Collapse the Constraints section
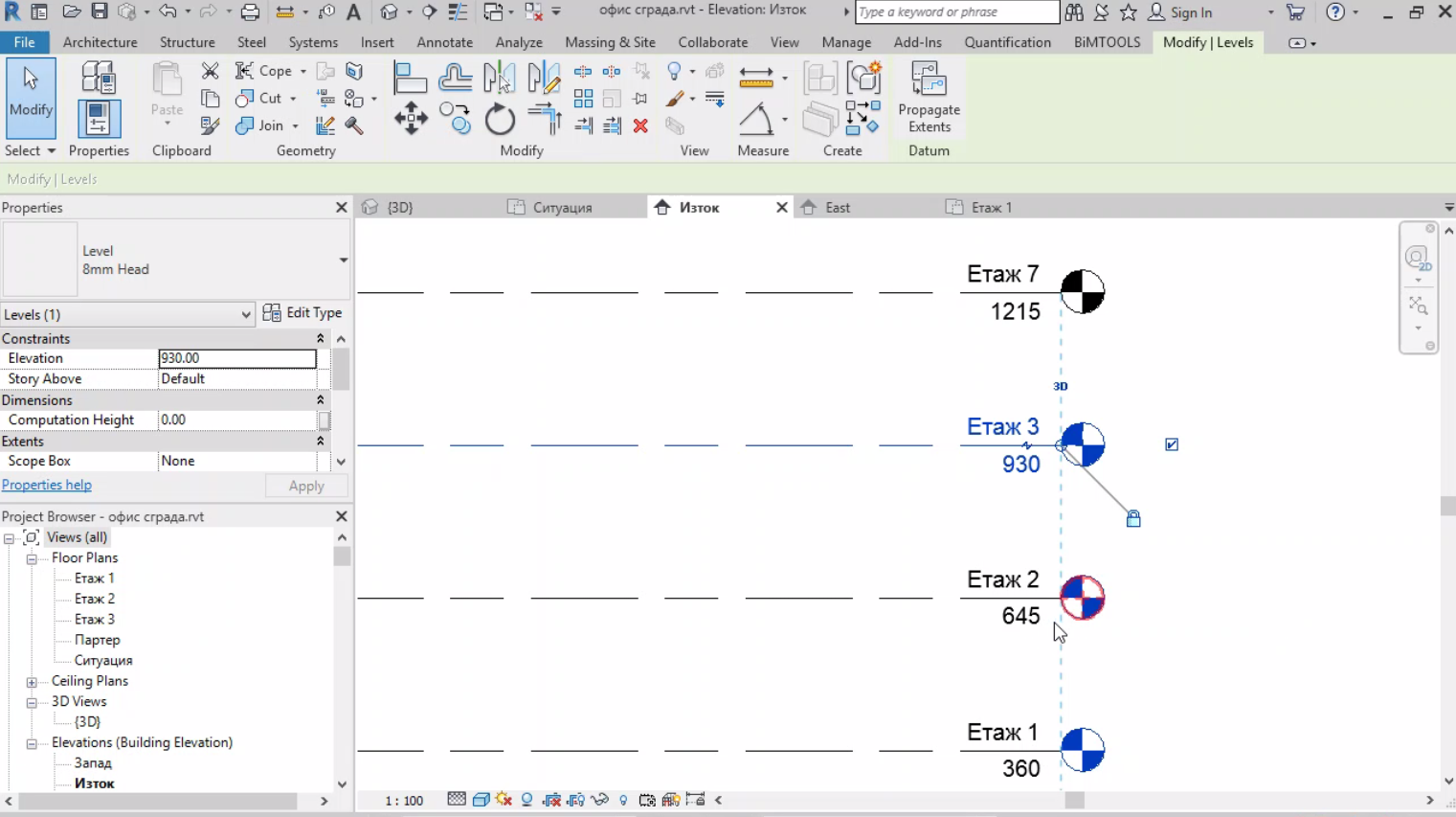Image resolution: width=1456 pixels, height=817 pixels. pyautogui.click(x=320, y=339)
